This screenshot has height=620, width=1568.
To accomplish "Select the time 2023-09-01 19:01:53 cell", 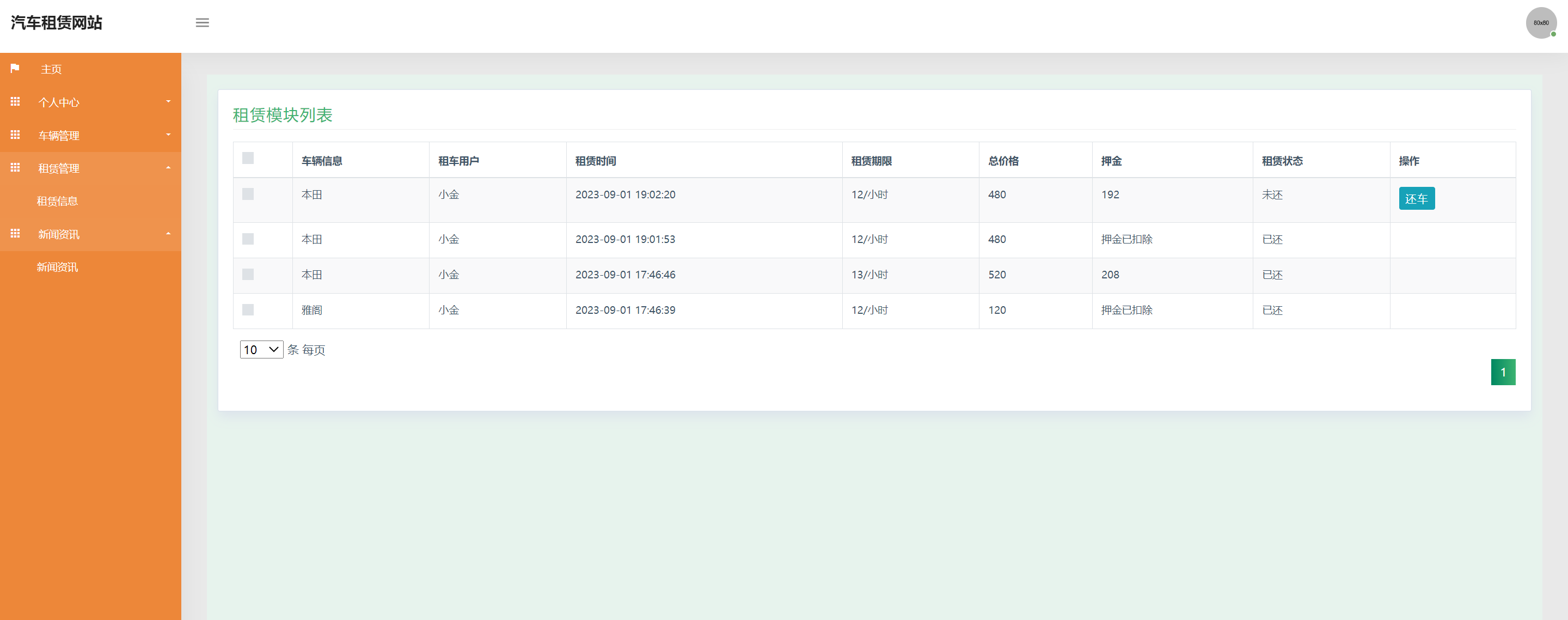I will point(625,239).
